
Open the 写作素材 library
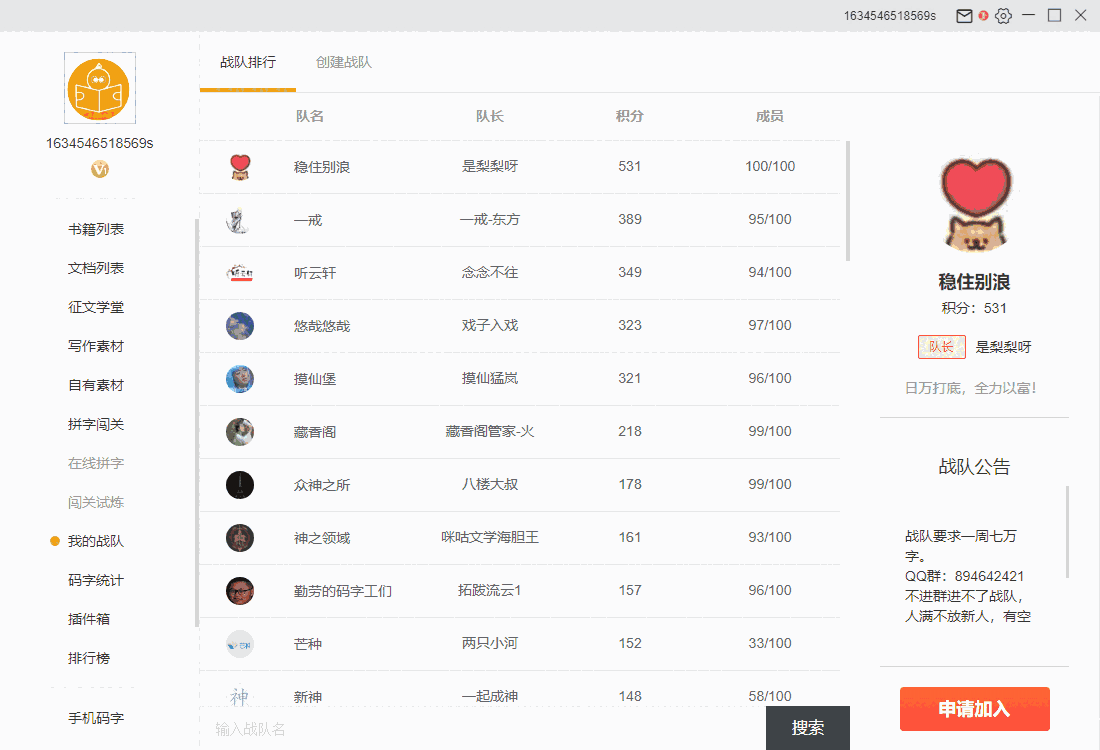[x=95, y=345]
